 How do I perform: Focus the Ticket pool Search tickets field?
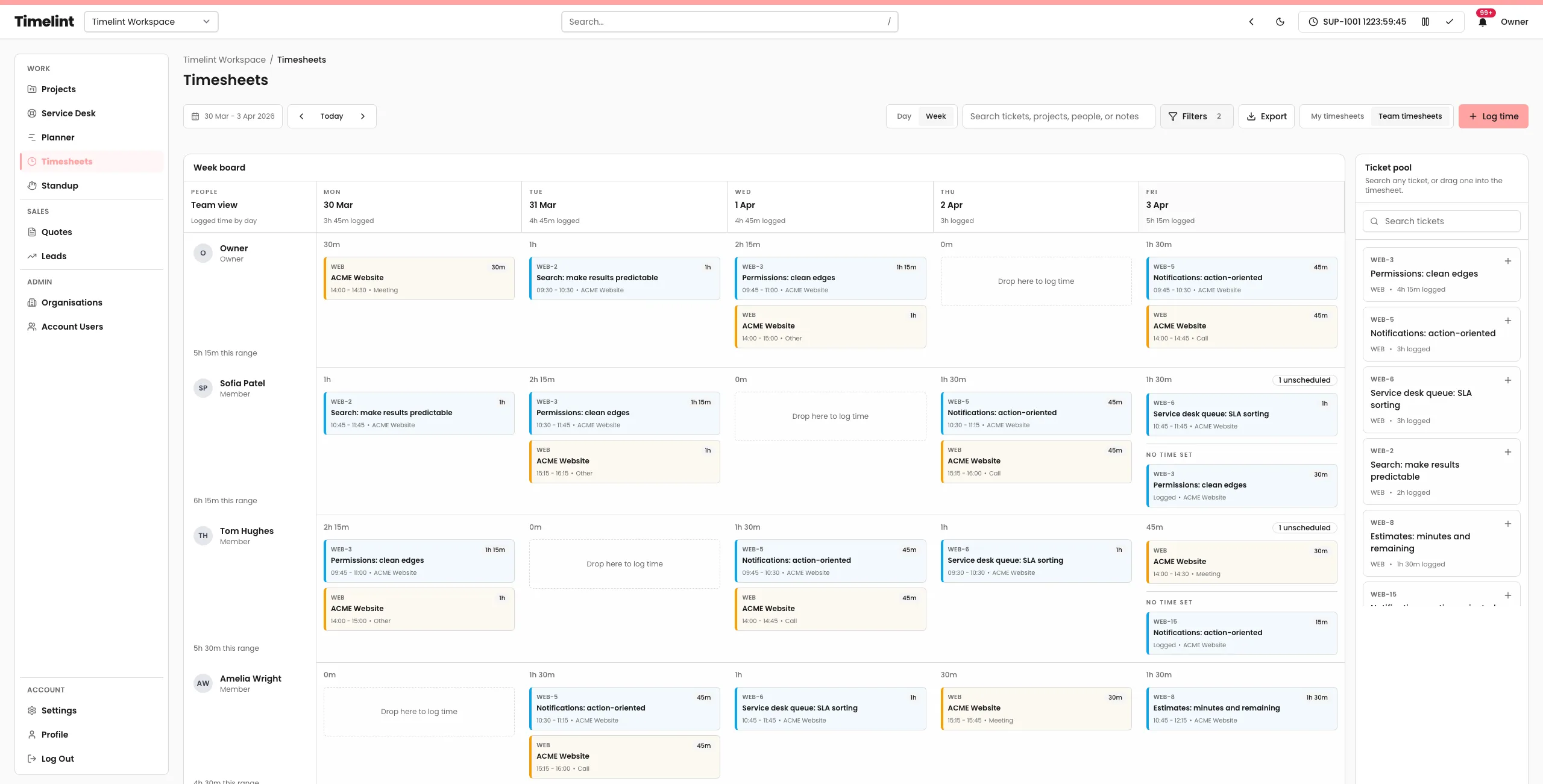[1441, 221]
